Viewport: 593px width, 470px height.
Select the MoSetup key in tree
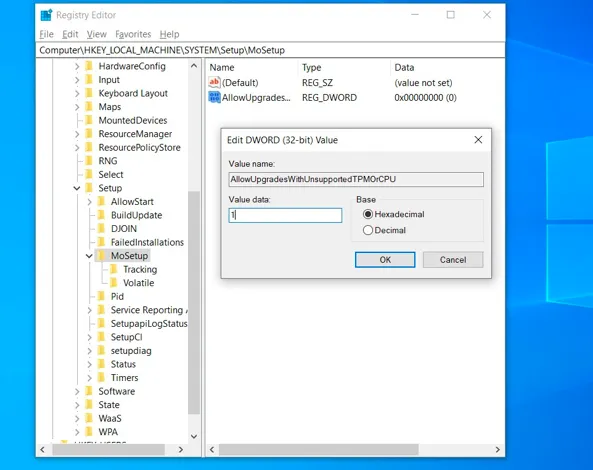pyautogui.click(x=129, y=256)
